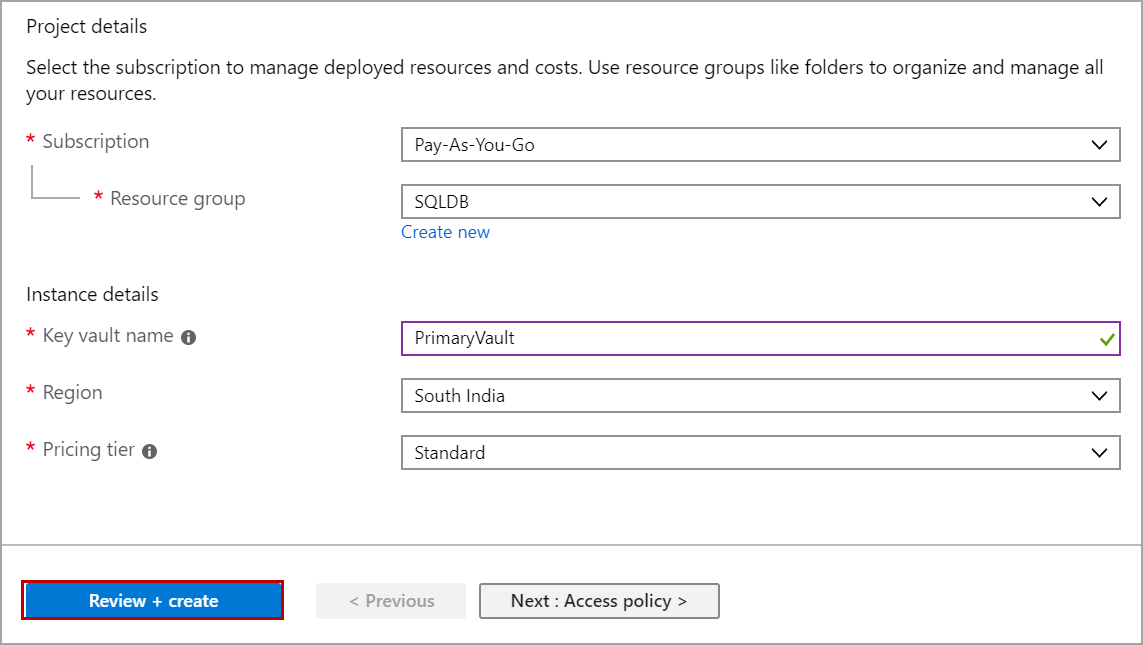
Task: Click the Create new resource group link
Action: [x=445, y=232]
